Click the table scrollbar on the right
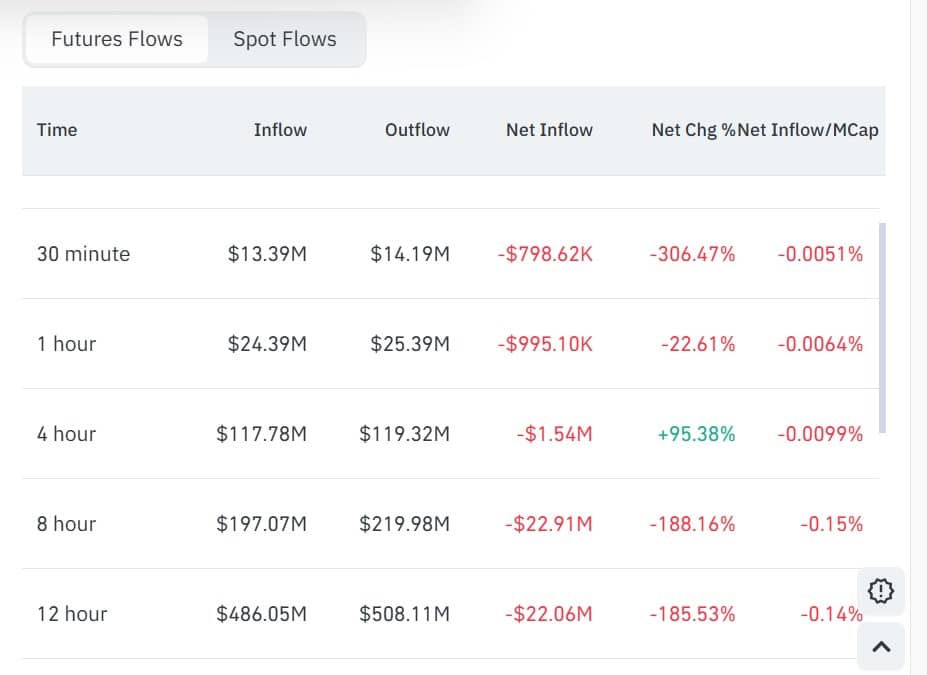Image resolution: width=927 pixels, height=675 pixels. (883, 330)
